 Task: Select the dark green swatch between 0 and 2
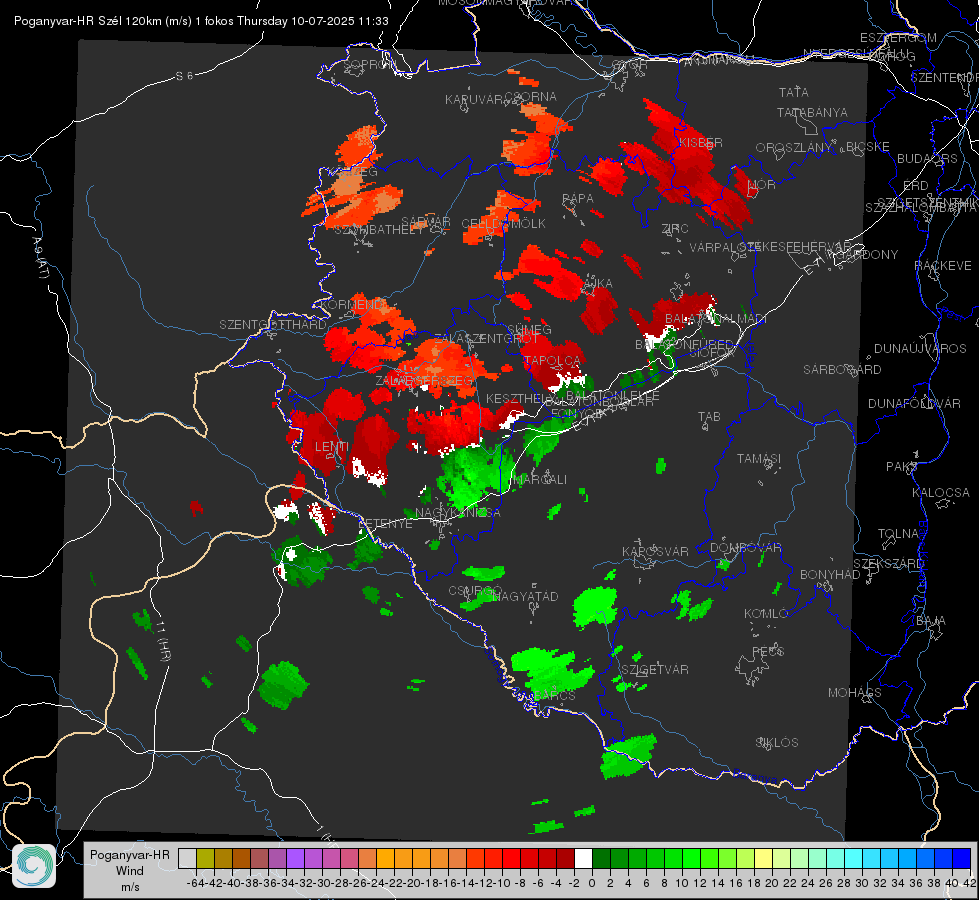point(601,858)
